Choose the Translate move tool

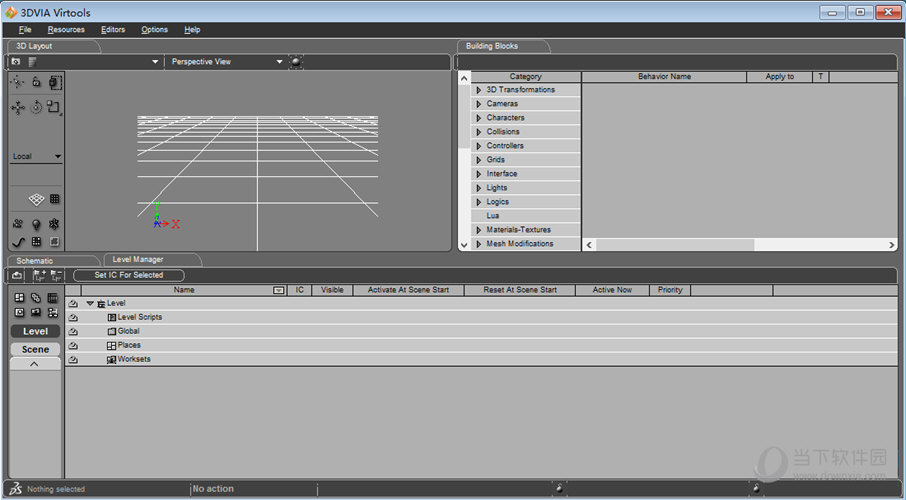click(18, 108)
